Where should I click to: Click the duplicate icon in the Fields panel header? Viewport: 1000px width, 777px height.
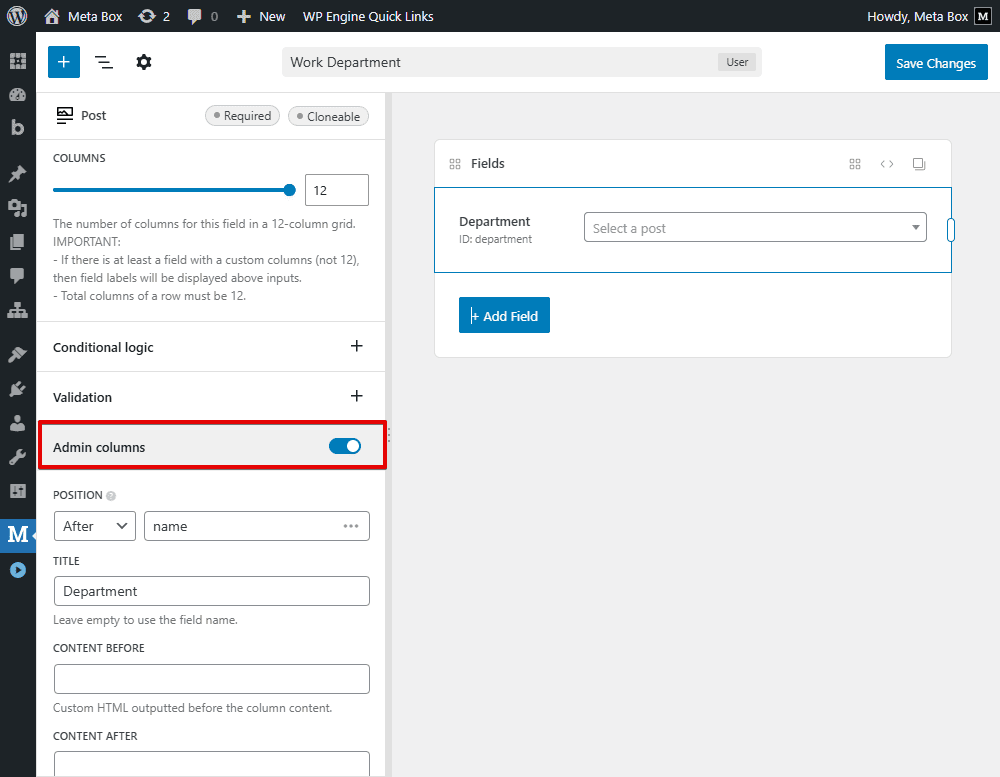tap(919, 164)
